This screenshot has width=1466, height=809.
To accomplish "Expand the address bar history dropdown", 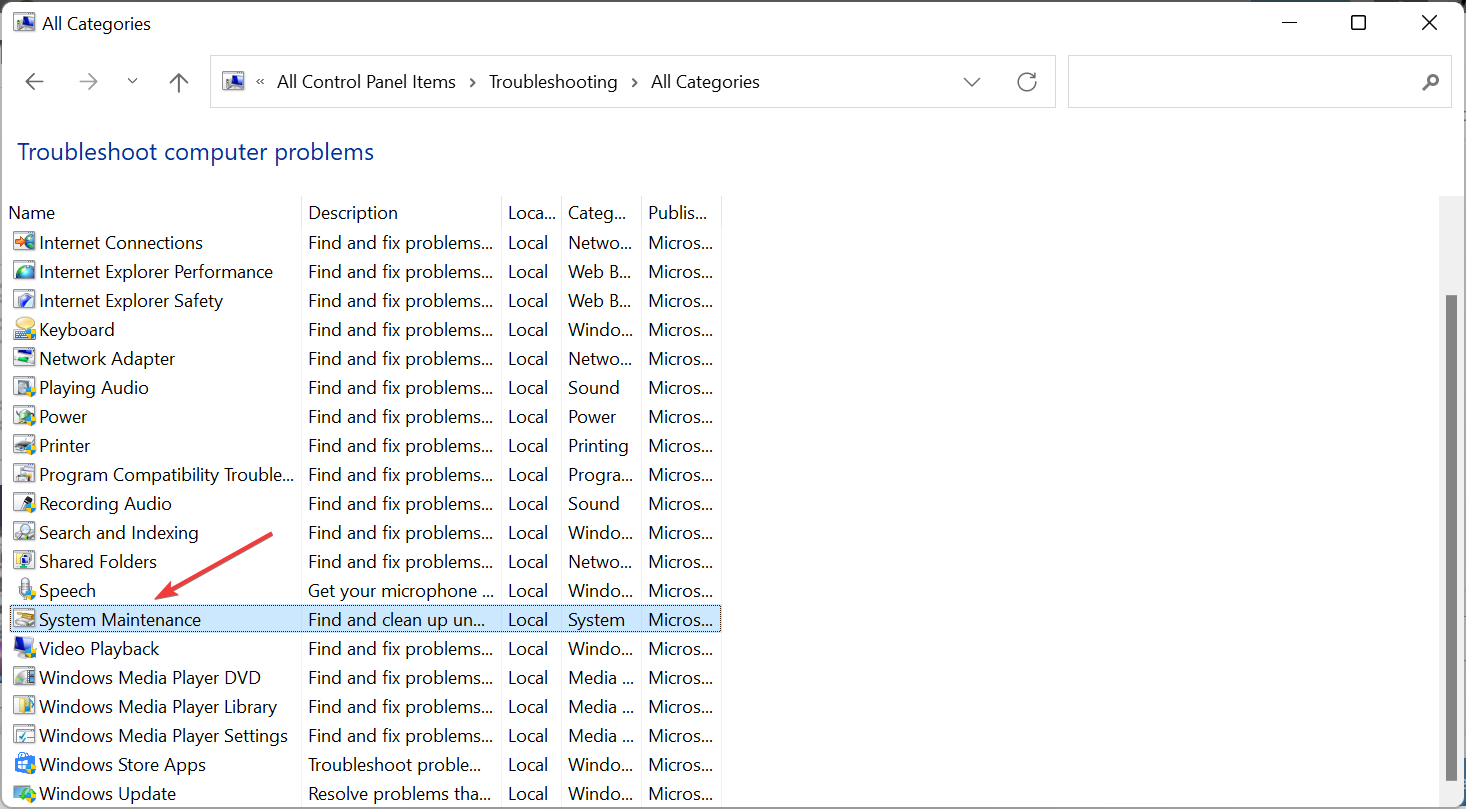I will click(972, 82).
